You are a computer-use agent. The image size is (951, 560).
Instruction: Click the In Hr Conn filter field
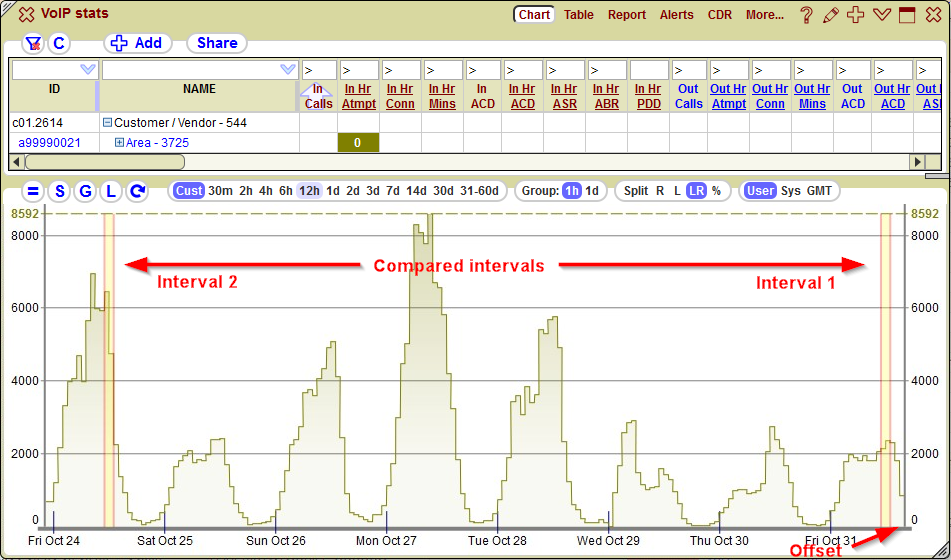coord(401,70)
